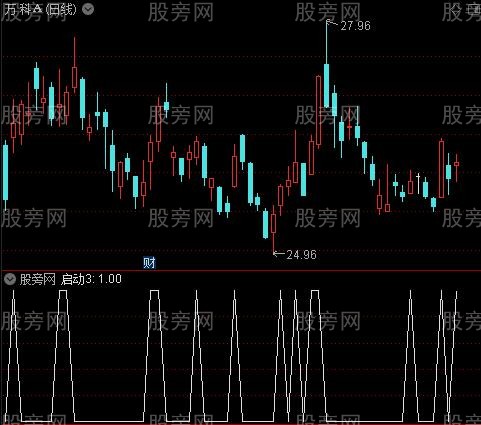
Task: Select the 万科A (日线) chart title
Action: [x=40, y=9]
